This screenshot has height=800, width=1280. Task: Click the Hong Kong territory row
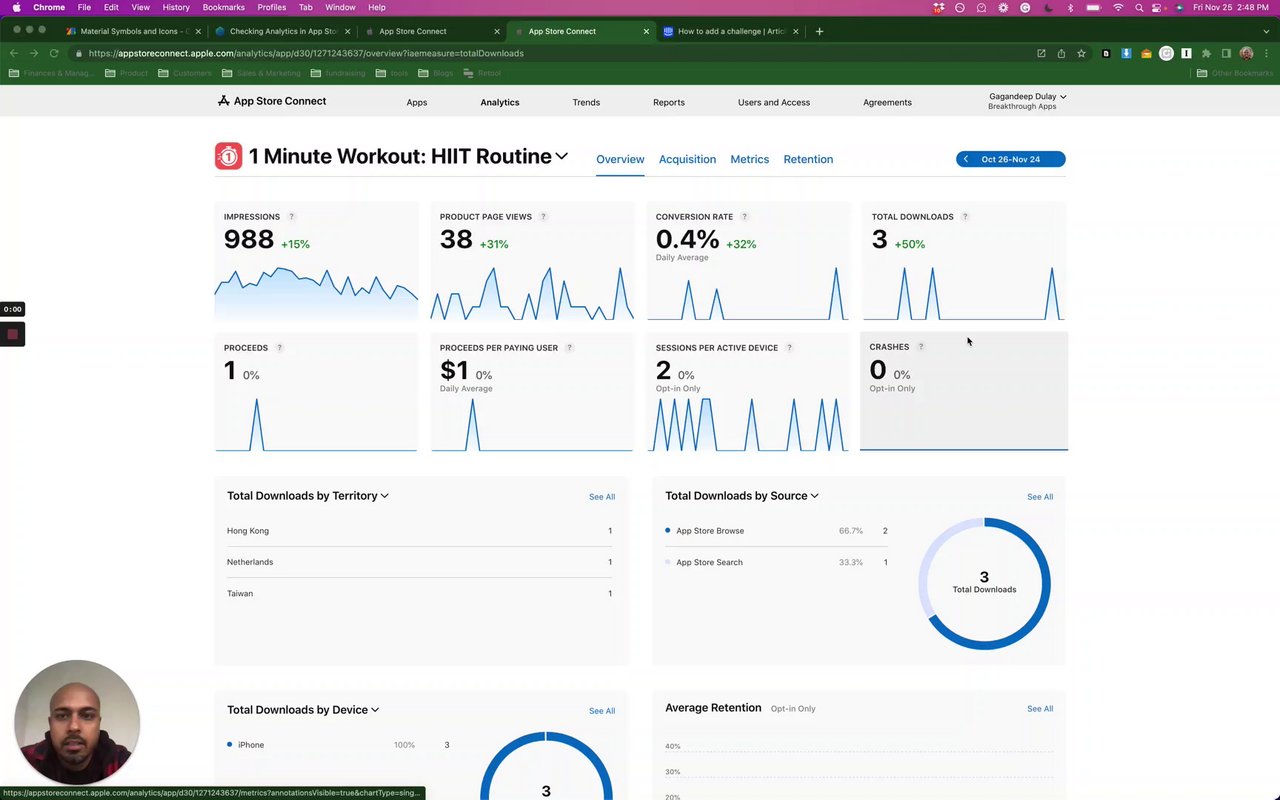(420, 531)
